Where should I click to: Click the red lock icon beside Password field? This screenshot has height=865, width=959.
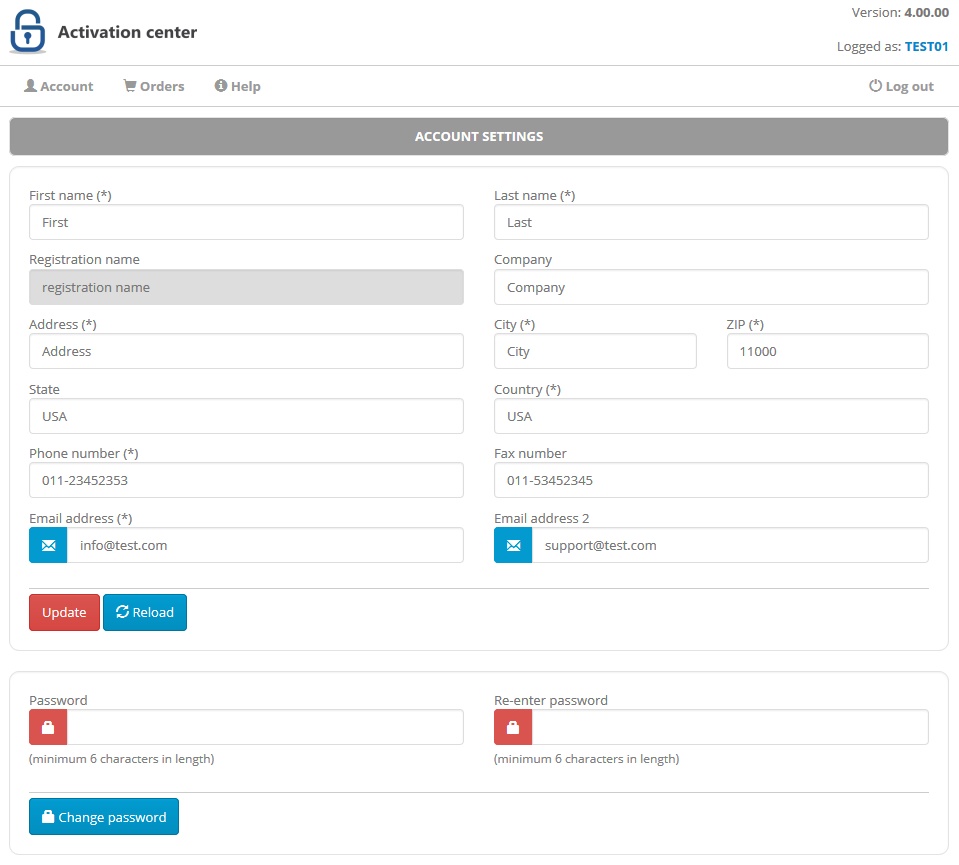[x=48, y=727]
